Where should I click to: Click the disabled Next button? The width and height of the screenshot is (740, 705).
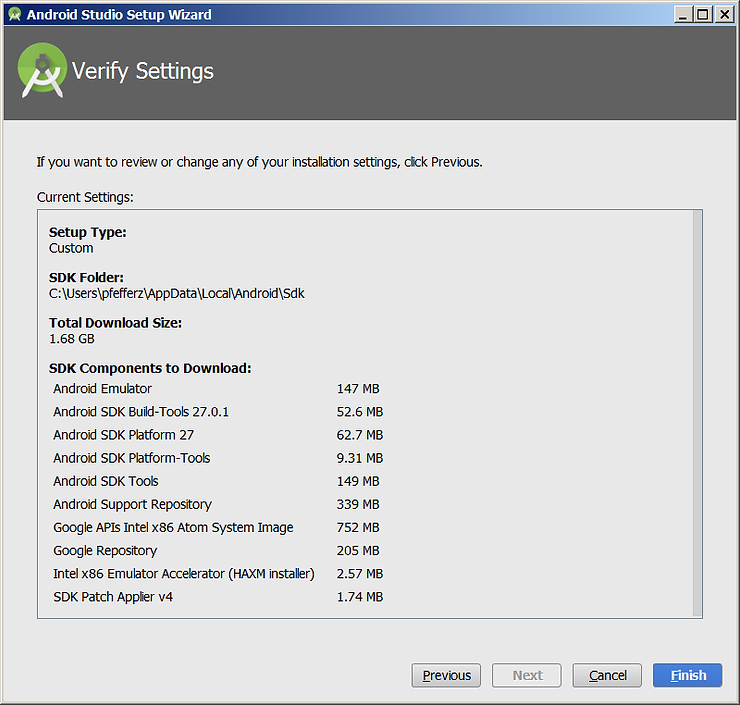[527, 675]
